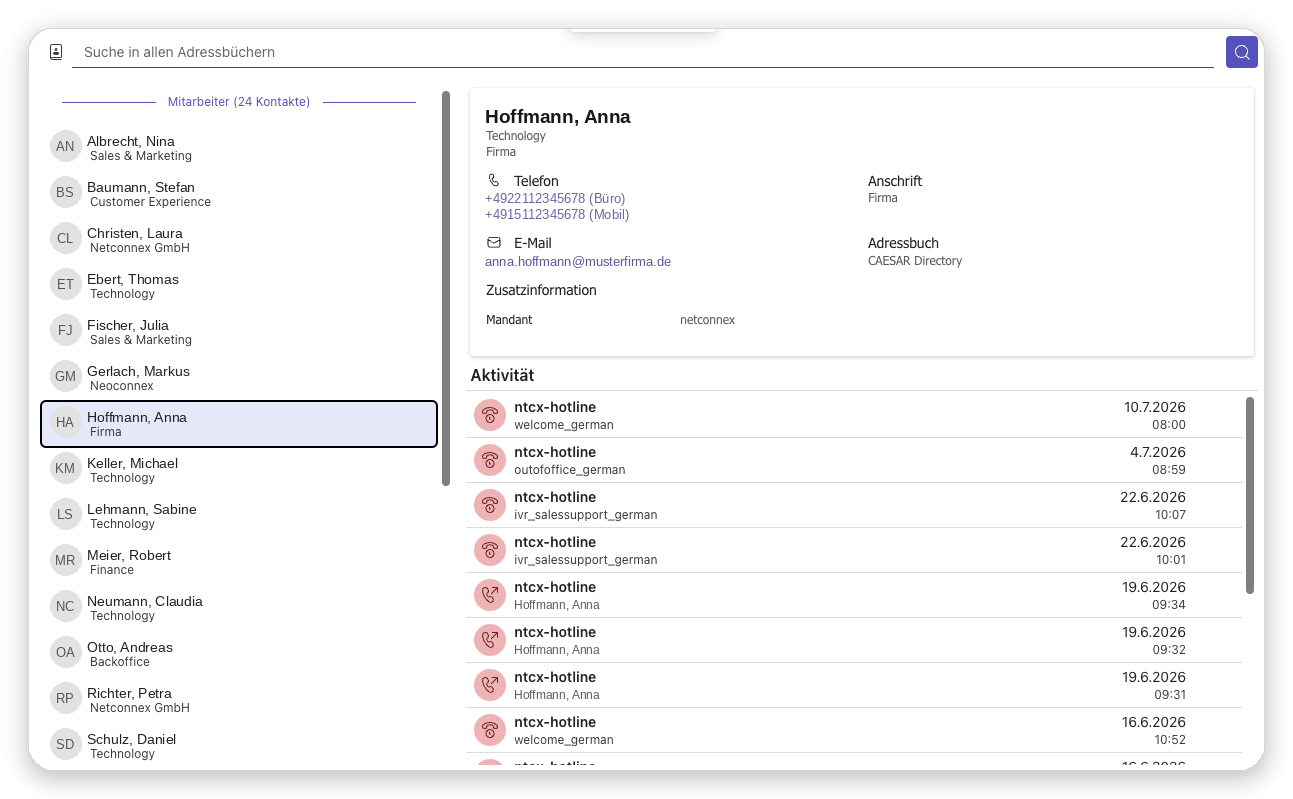The width and height of the screenshot is (1293, 799).
Task: Click the AN avatar for Albrecht, Nina
Action: coord(65,146)
